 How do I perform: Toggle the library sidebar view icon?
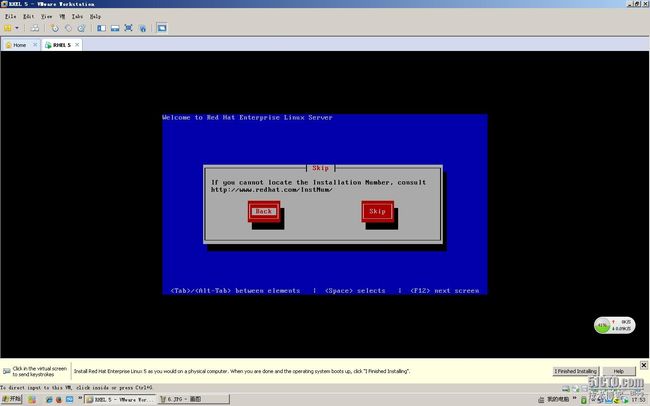102,28
